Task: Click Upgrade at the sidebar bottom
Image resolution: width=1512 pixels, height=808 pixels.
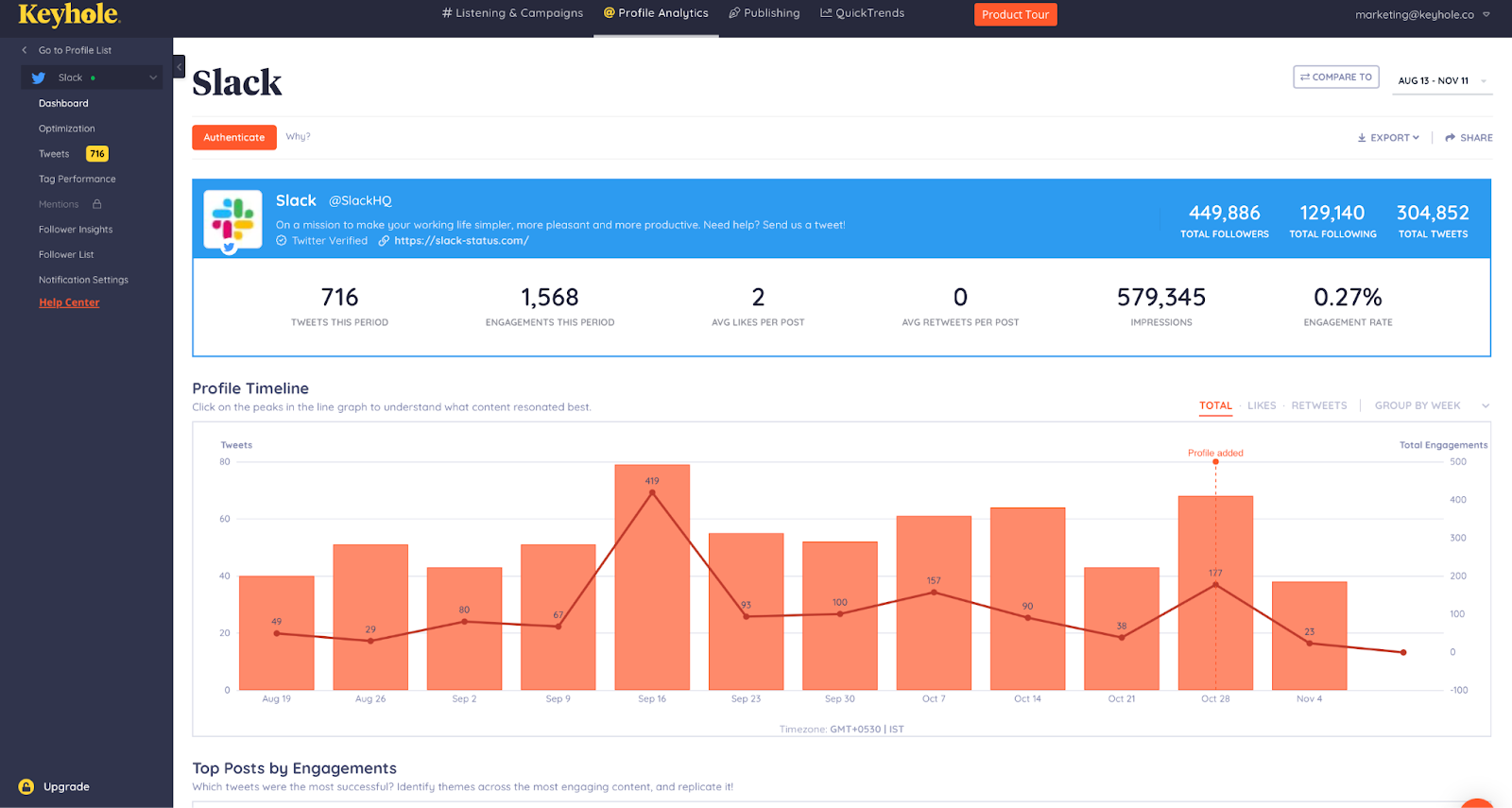Action: tap(66, 786)
